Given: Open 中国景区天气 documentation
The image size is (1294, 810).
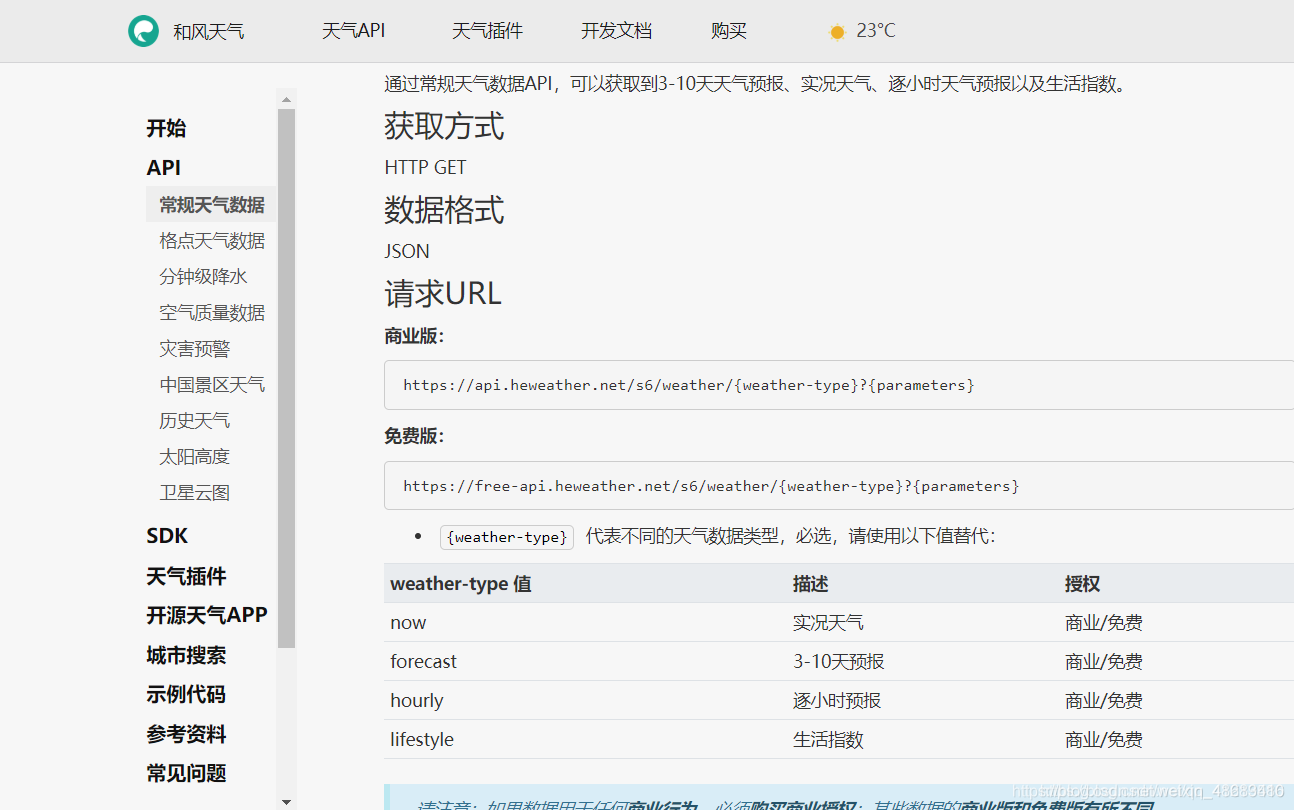Looking at the screenshot, I should point(212,384).
